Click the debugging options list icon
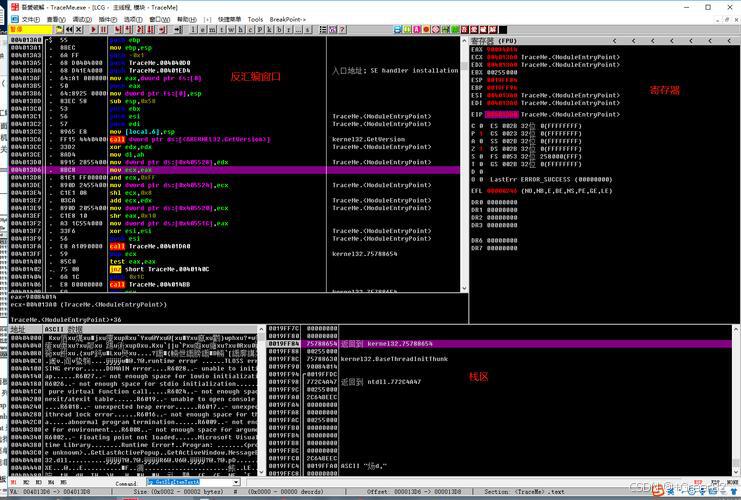 323,29
